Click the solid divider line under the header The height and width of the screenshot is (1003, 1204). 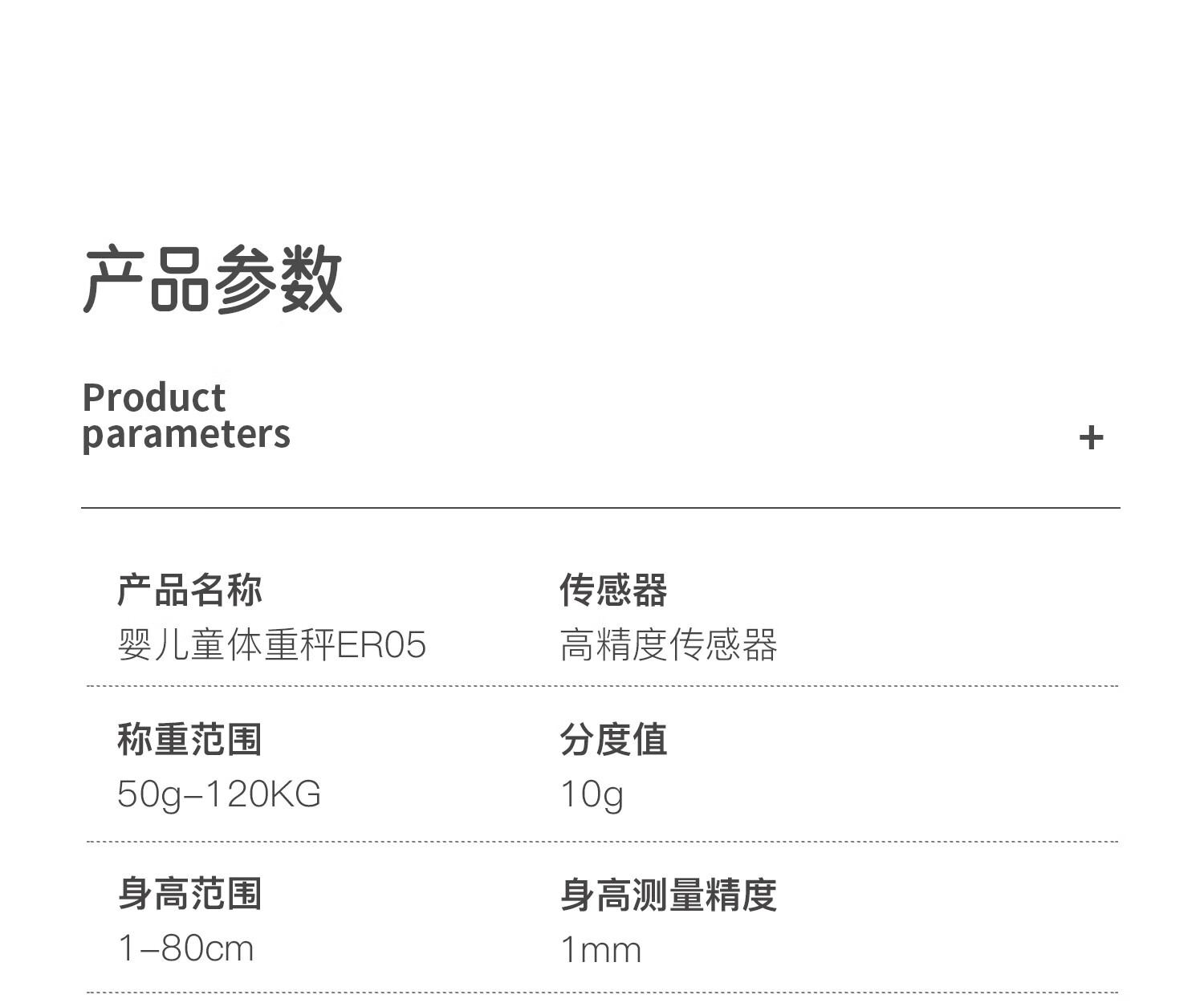click(x=600, y=508)
